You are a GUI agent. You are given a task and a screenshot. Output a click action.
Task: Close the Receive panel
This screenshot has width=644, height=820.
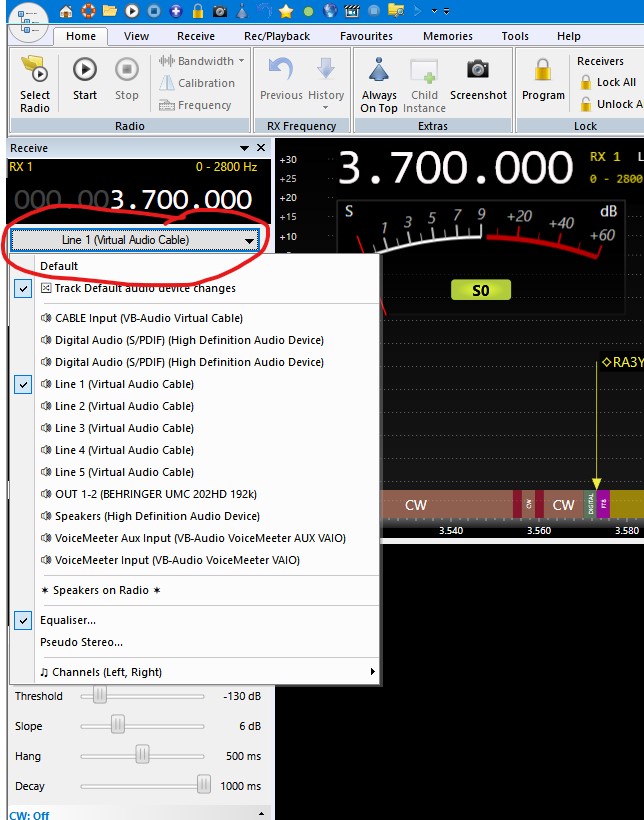click(261, 148)
